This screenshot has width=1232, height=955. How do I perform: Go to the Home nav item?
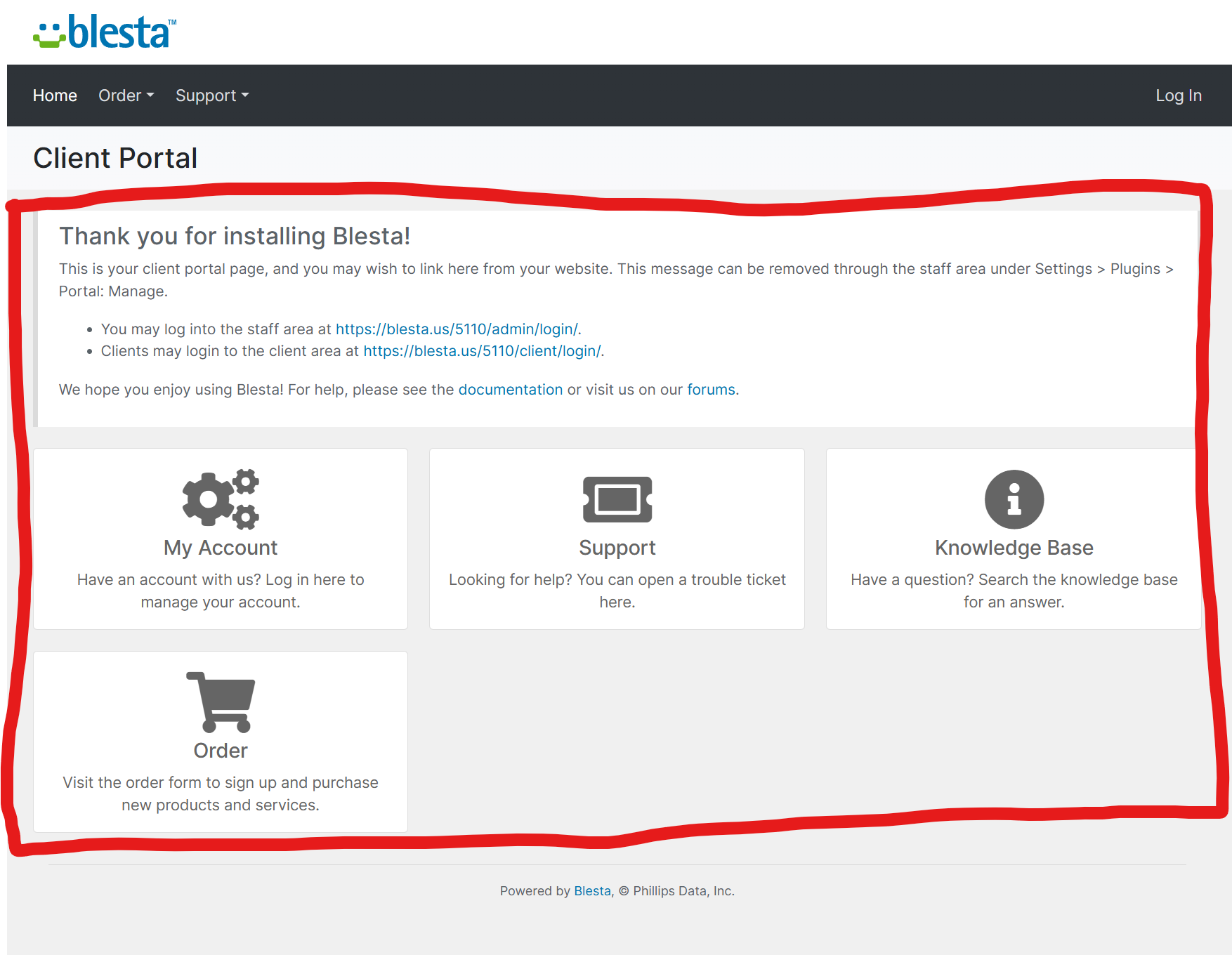click(55, 95)
